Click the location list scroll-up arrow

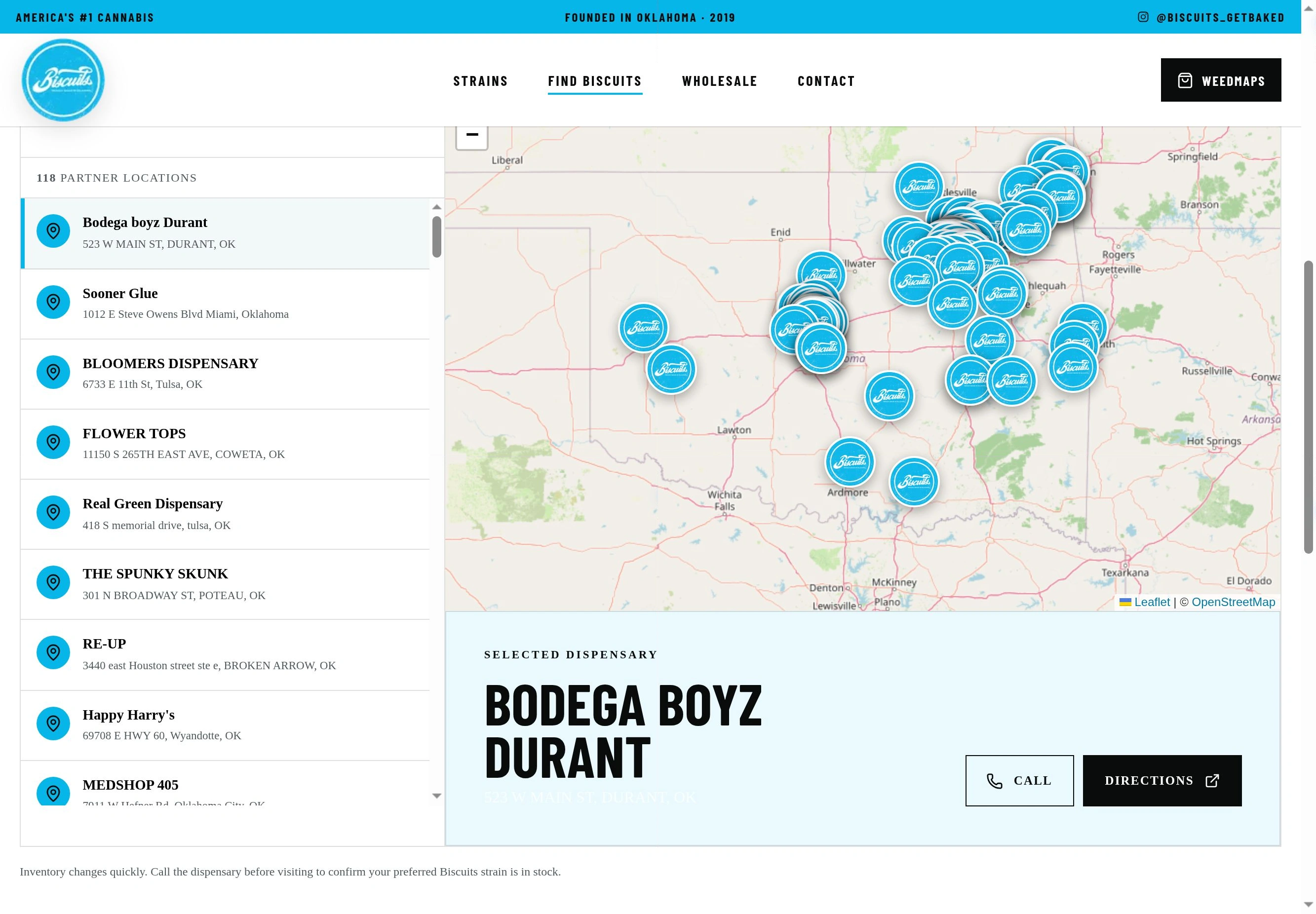pyautogui.click(x=437, y=207)
